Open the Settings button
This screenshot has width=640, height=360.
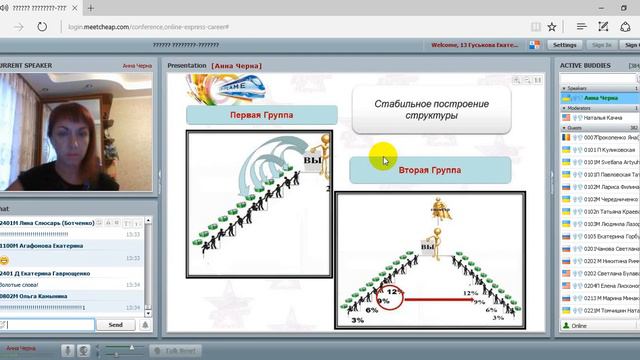[x=564, y=45]
